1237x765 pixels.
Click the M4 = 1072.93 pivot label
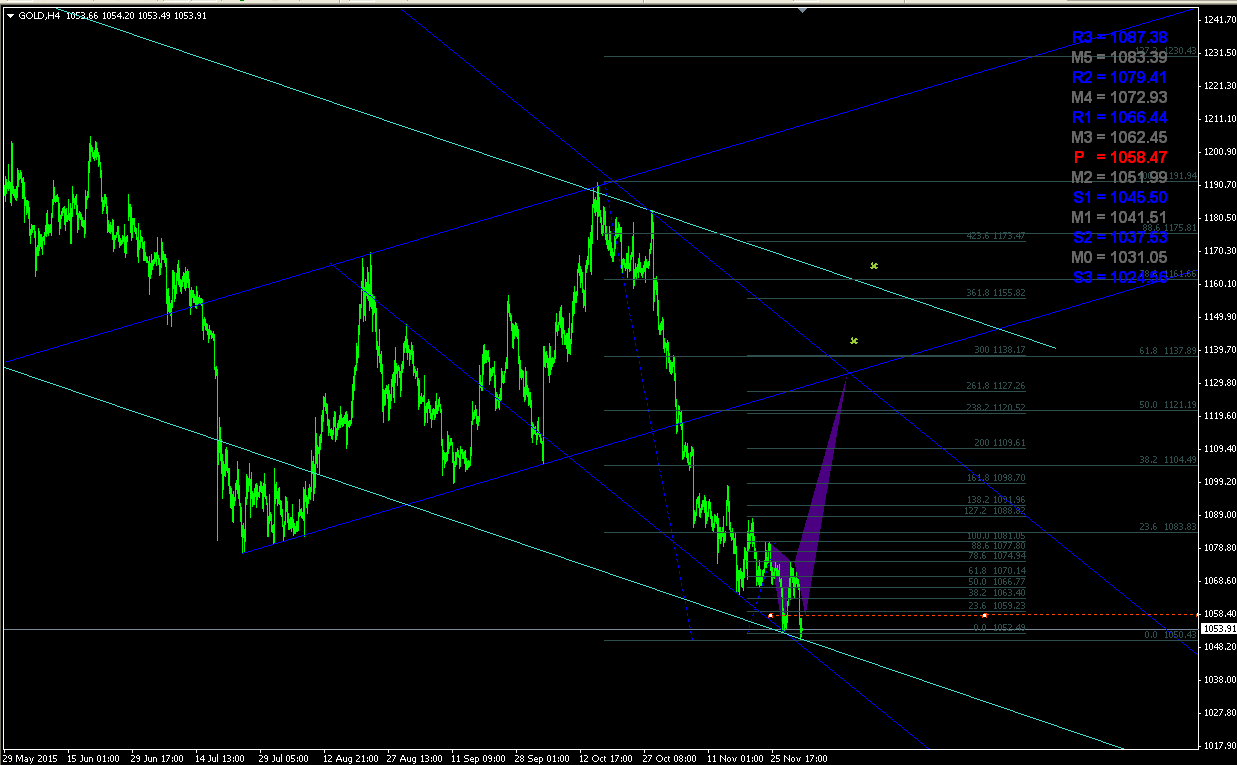(1120, 98)
